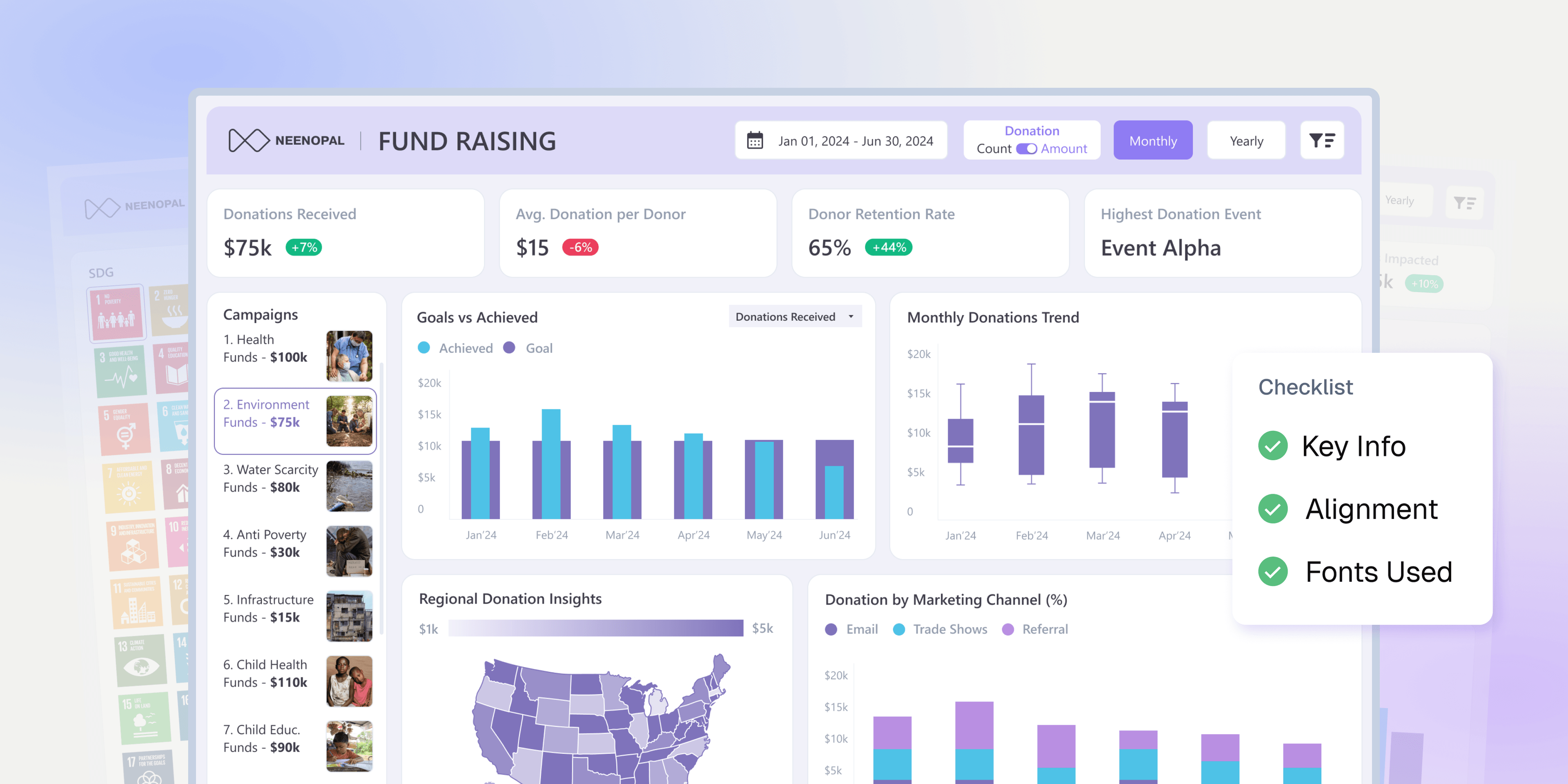
Task: Click the campaigns list scrollbar
Action: coord(382,499)
